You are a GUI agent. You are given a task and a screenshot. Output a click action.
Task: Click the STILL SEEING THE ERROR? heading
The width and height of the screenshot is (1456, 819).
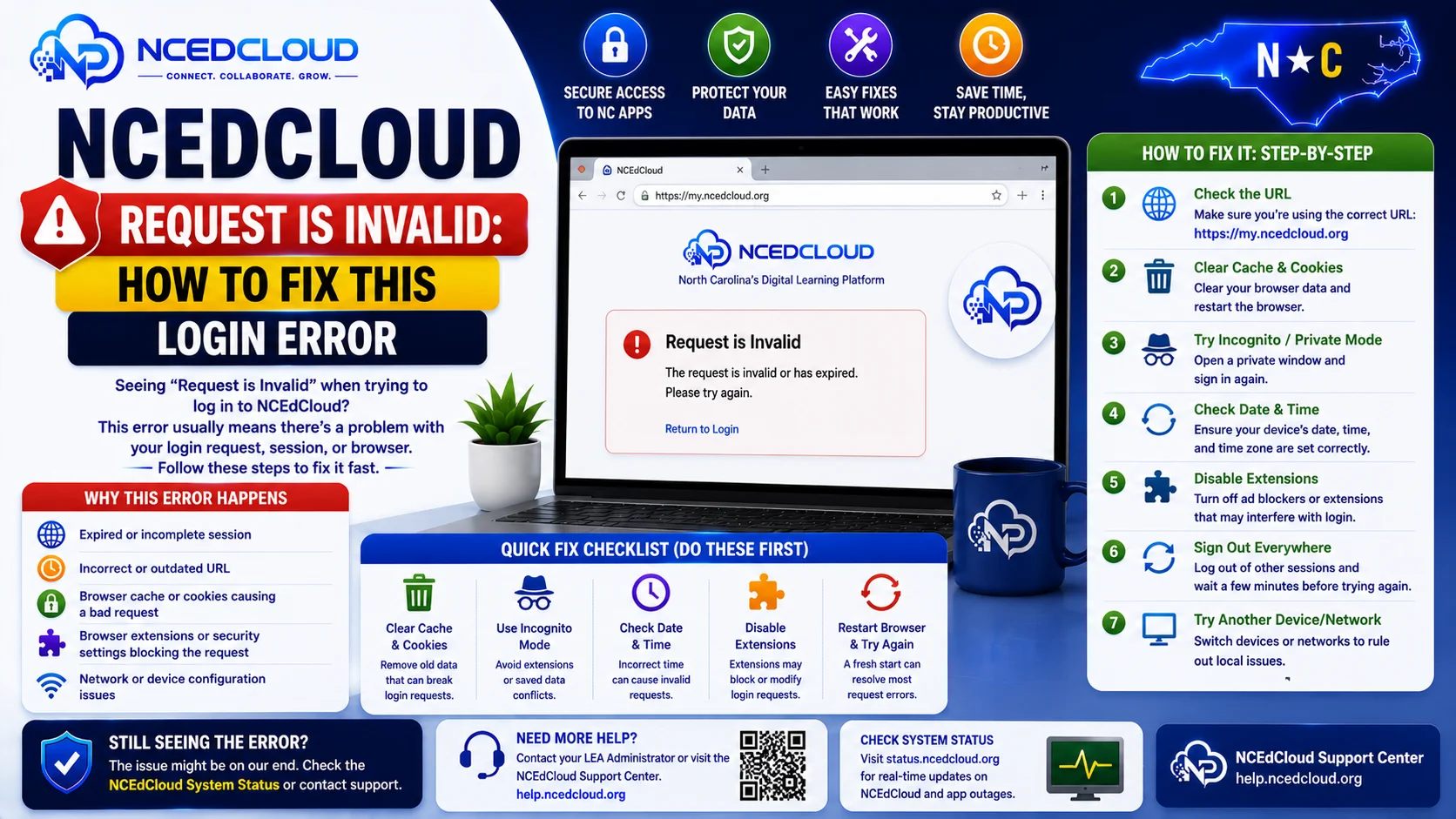click(208, 742)
